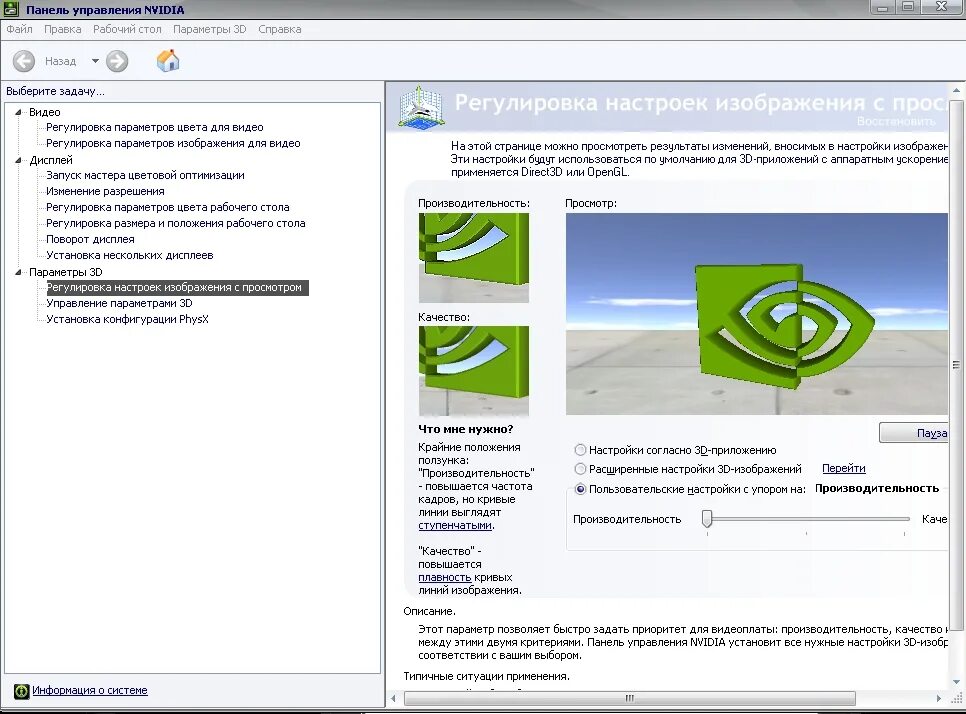Open Информация о системе link

coord(90,690)
